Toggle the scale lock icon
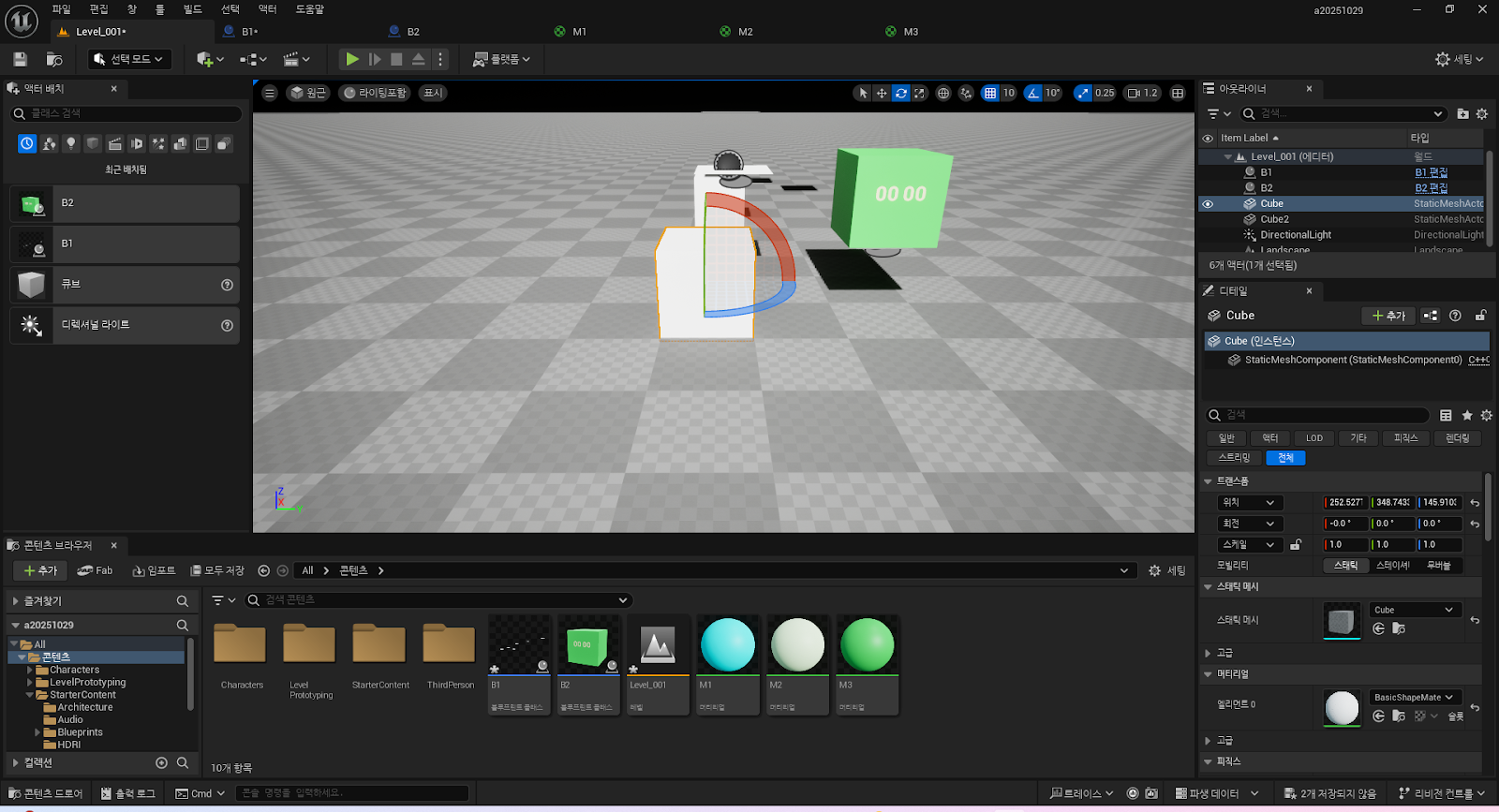Image resolution: width=1499 pixels, height=812 pixels. coord(1296,544)
